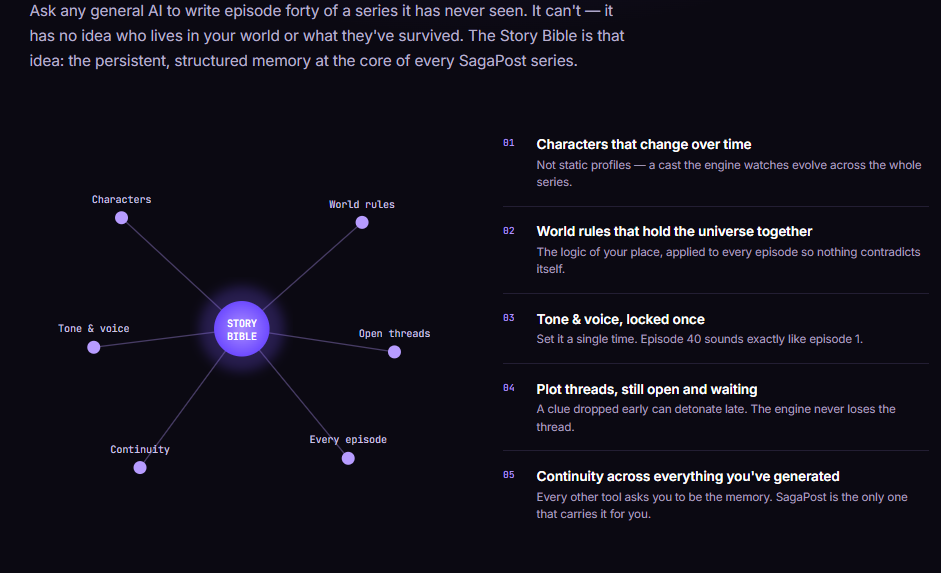Click the central STORY BIBLE hub node
Screen dimensions: 941x573
pyautogui.click(x=242, y=329)
